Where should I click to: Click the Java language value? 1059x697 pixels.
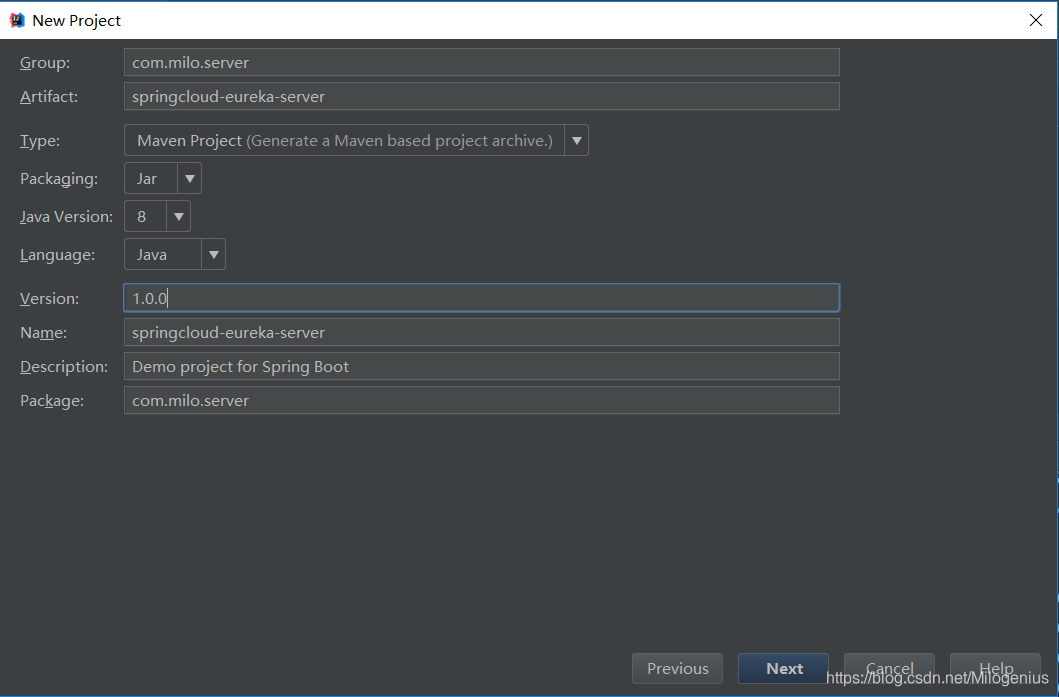click(x=152, y=255)
